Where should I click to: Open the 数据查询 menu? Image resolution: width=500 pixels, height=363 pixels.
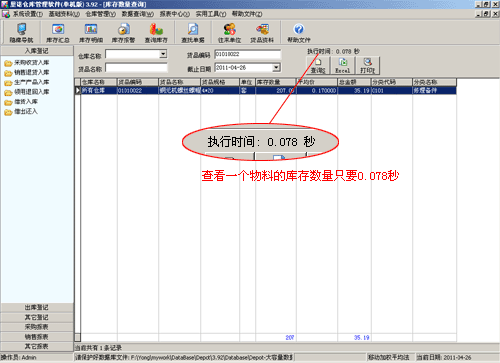click(138, 14)
